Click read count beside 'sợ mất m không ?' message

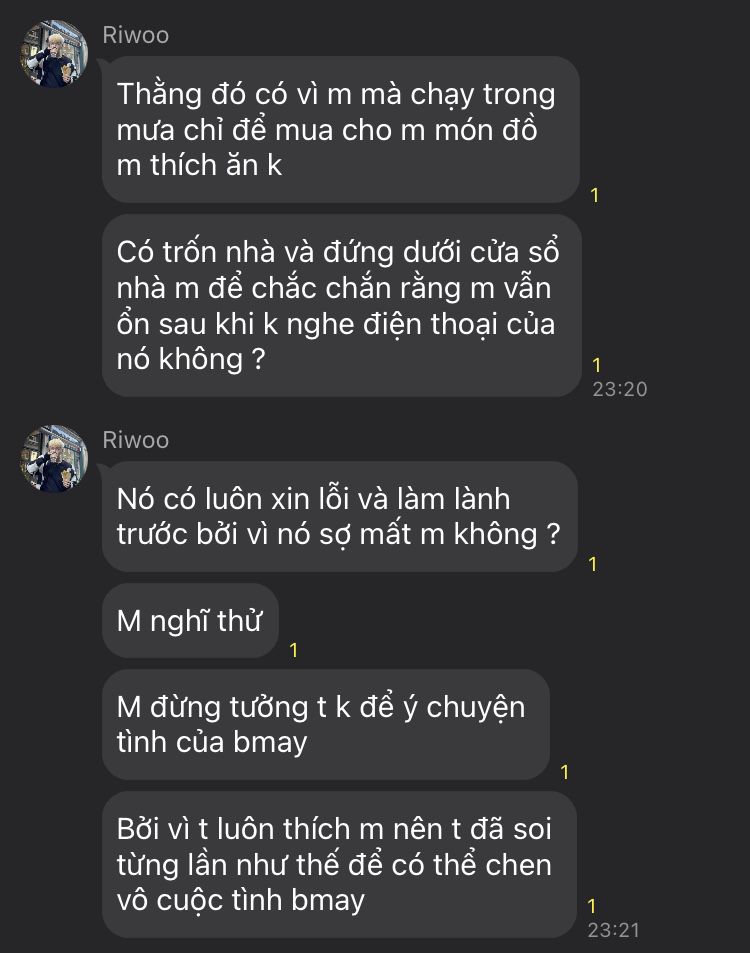click(x=593, y=564)
